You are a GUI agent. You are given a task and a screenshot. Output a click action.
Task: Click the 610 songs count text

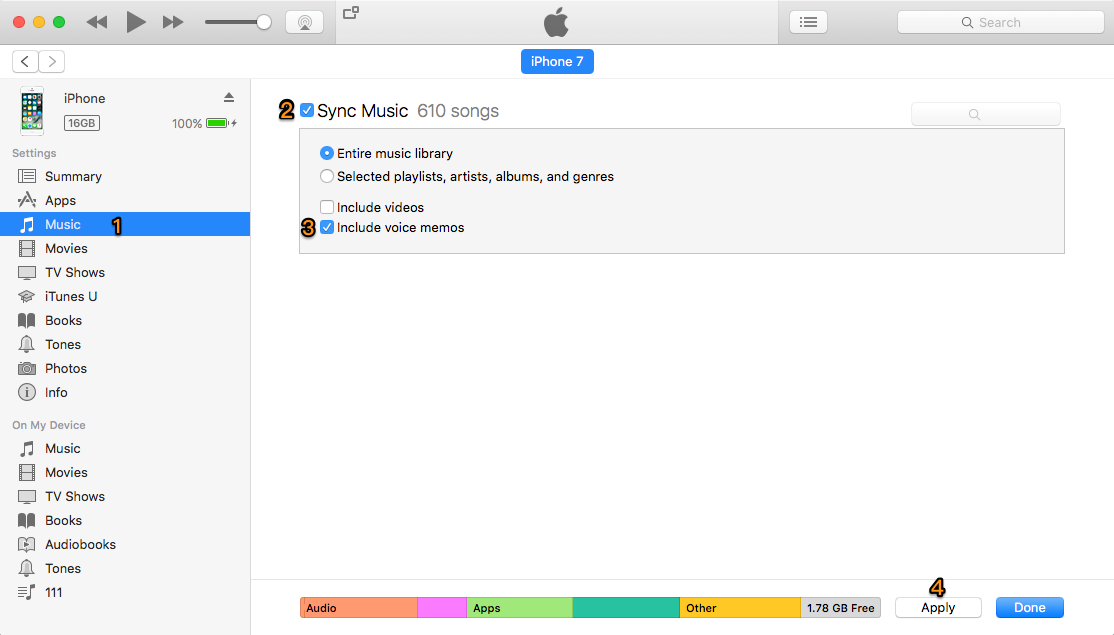point(458,111)
